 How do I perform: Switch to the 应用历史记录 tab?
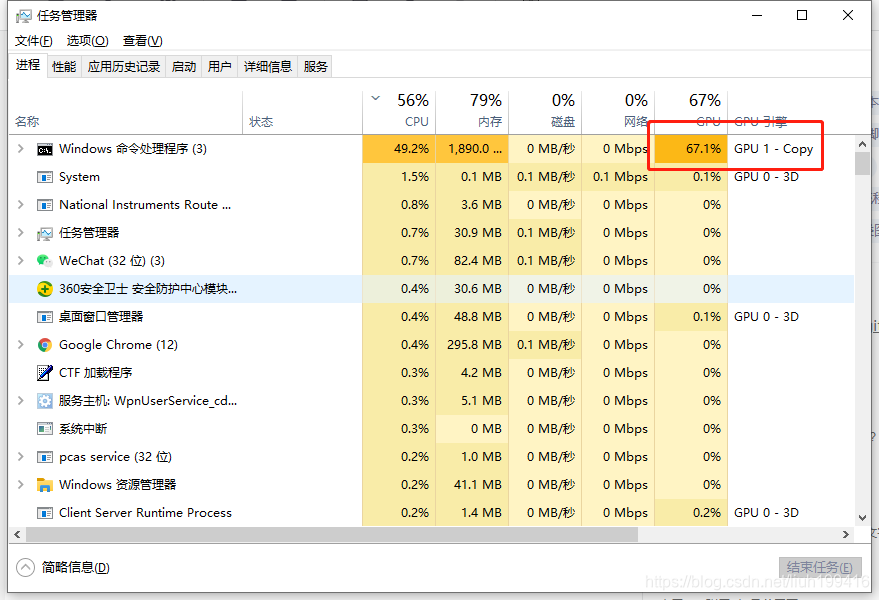(x=123, y=67)
